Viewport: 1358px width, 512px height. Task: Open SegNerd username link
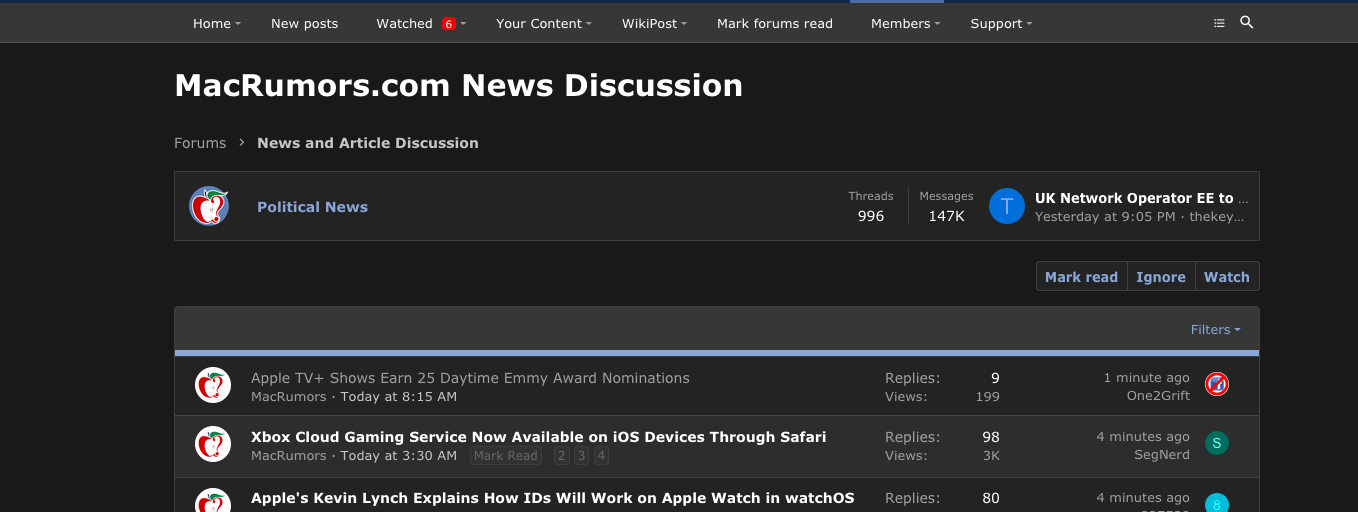pyautogui.click(x=1162, y=455)
